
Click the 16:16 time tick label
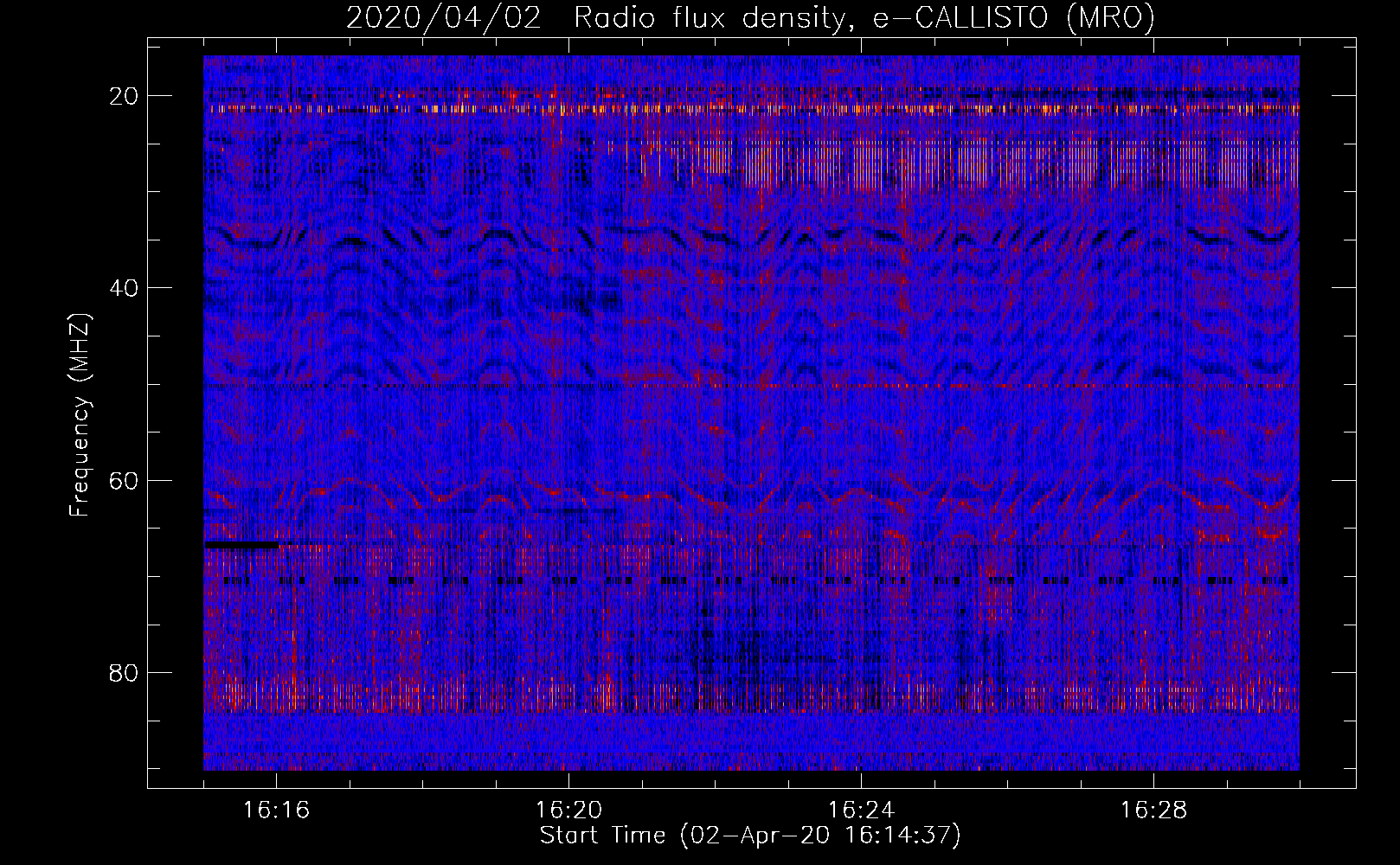tap(277, 810)
